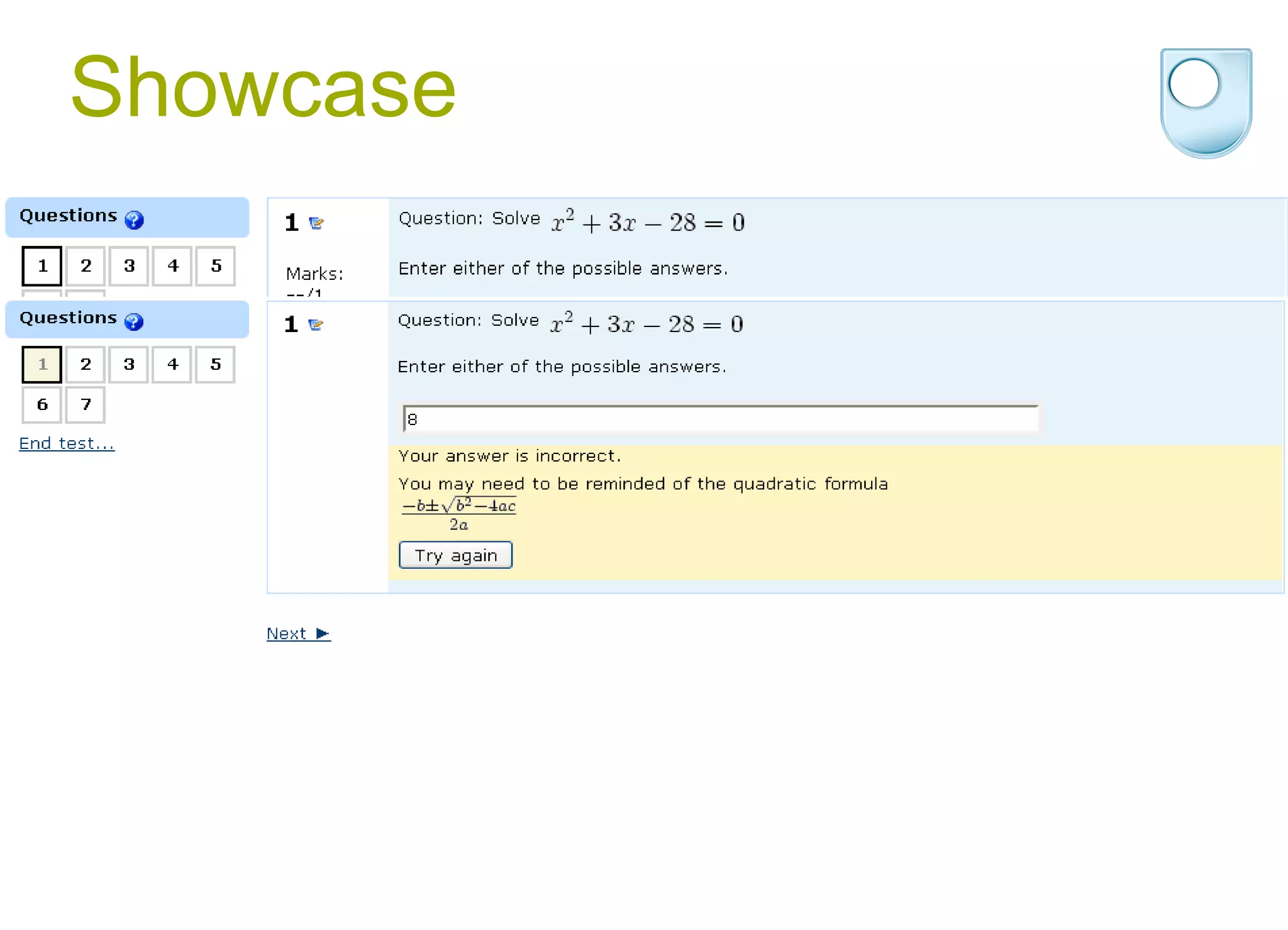
Task: Go to question 2 in the upper navigation
Action: click(x=86, y=266)
